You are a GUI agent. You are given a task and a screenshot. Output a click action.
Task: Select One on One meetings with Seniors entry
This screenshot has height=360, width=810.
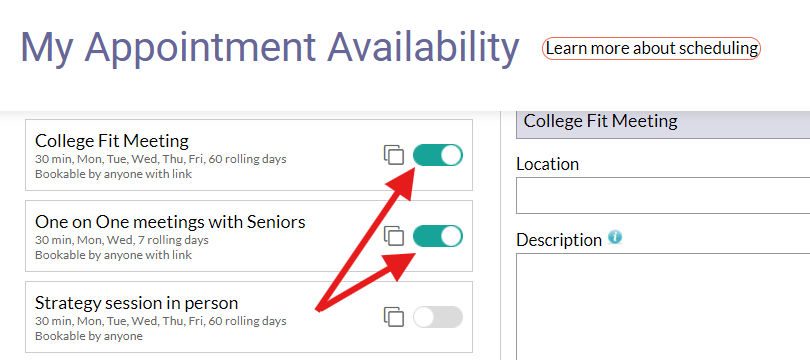pyautogui.click(x=248, y=236)
